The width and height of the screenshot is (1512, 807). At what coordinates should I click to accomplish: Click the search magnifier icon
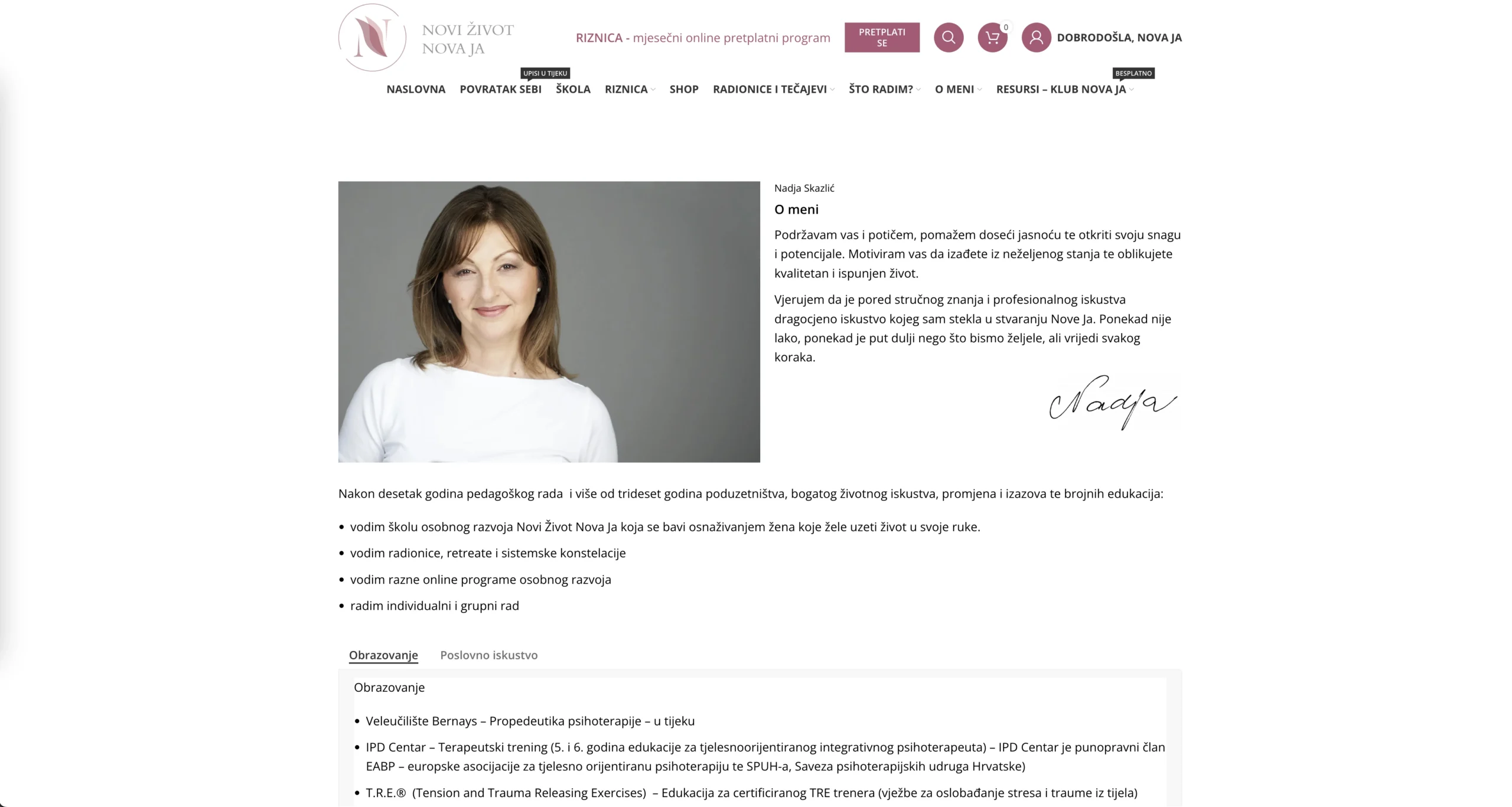[948, 37]
